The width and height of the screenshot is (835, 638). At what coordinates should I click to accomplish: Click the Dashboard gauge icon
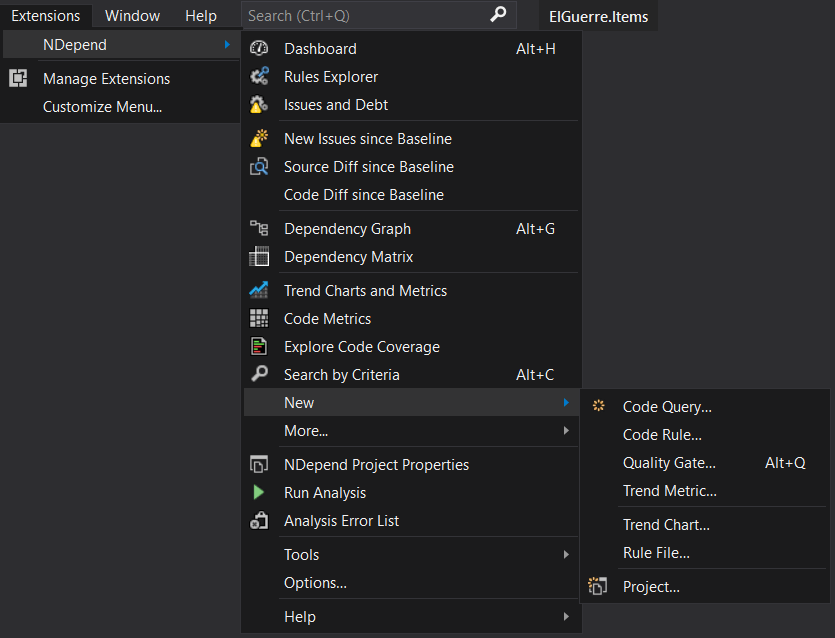tap(259, 49)
